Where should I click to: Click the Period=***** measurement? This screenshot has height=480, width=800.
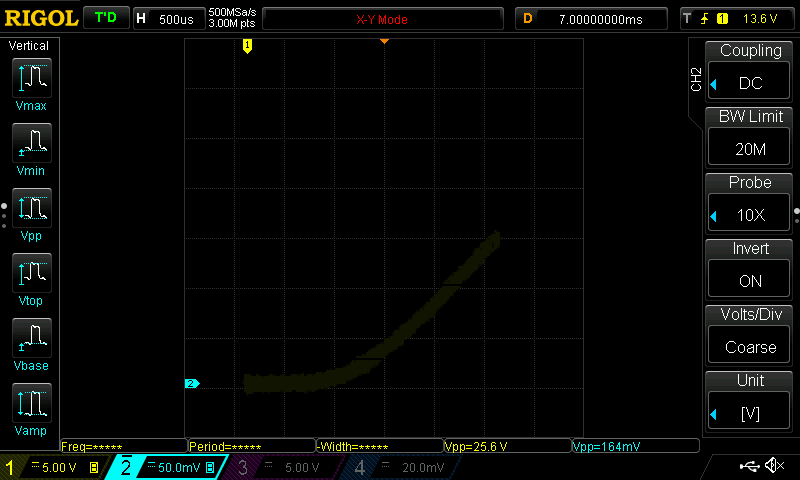coord(252,446)
